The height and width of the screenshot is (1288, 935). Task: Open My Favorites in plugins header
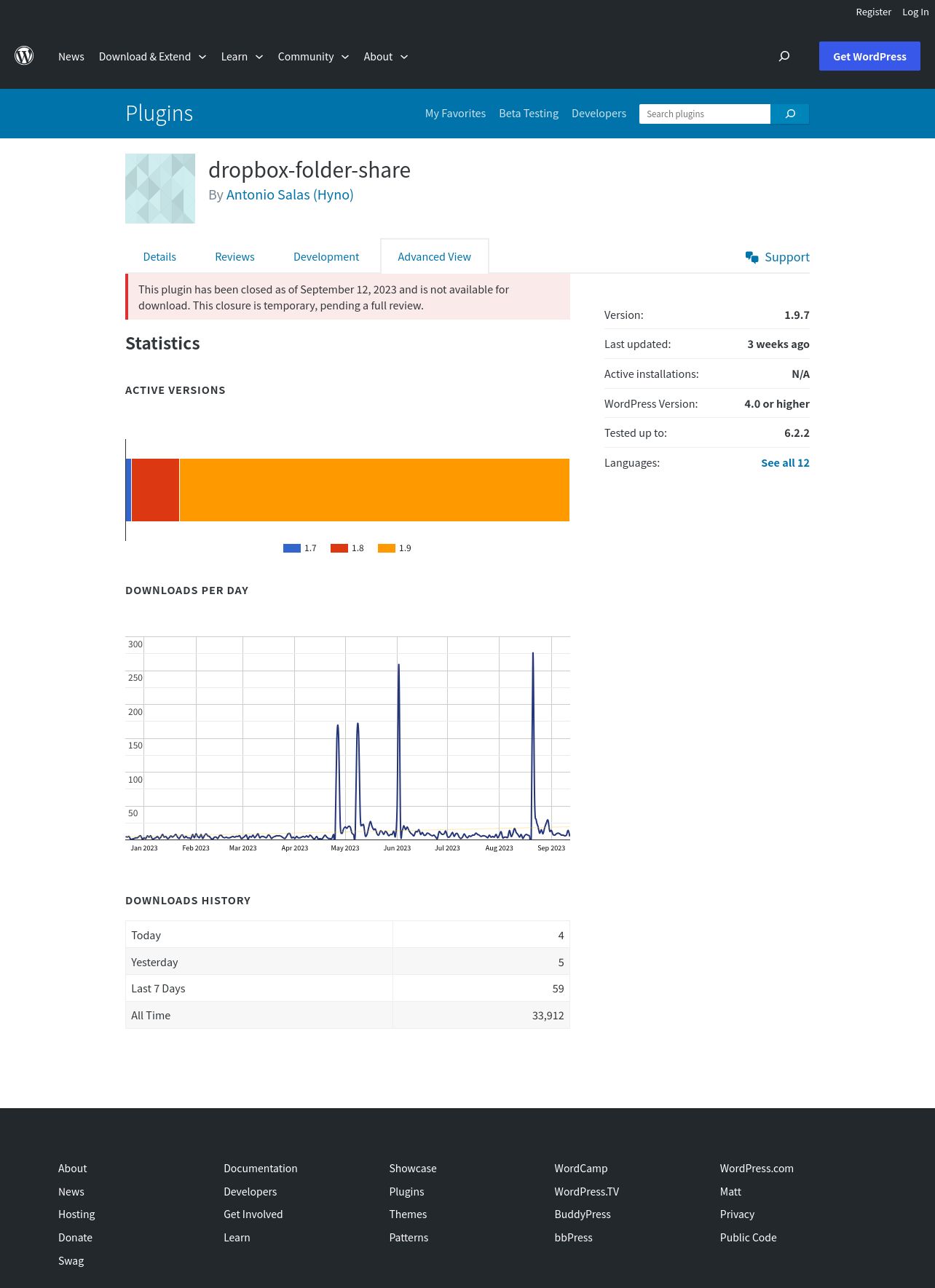[455, 114]
